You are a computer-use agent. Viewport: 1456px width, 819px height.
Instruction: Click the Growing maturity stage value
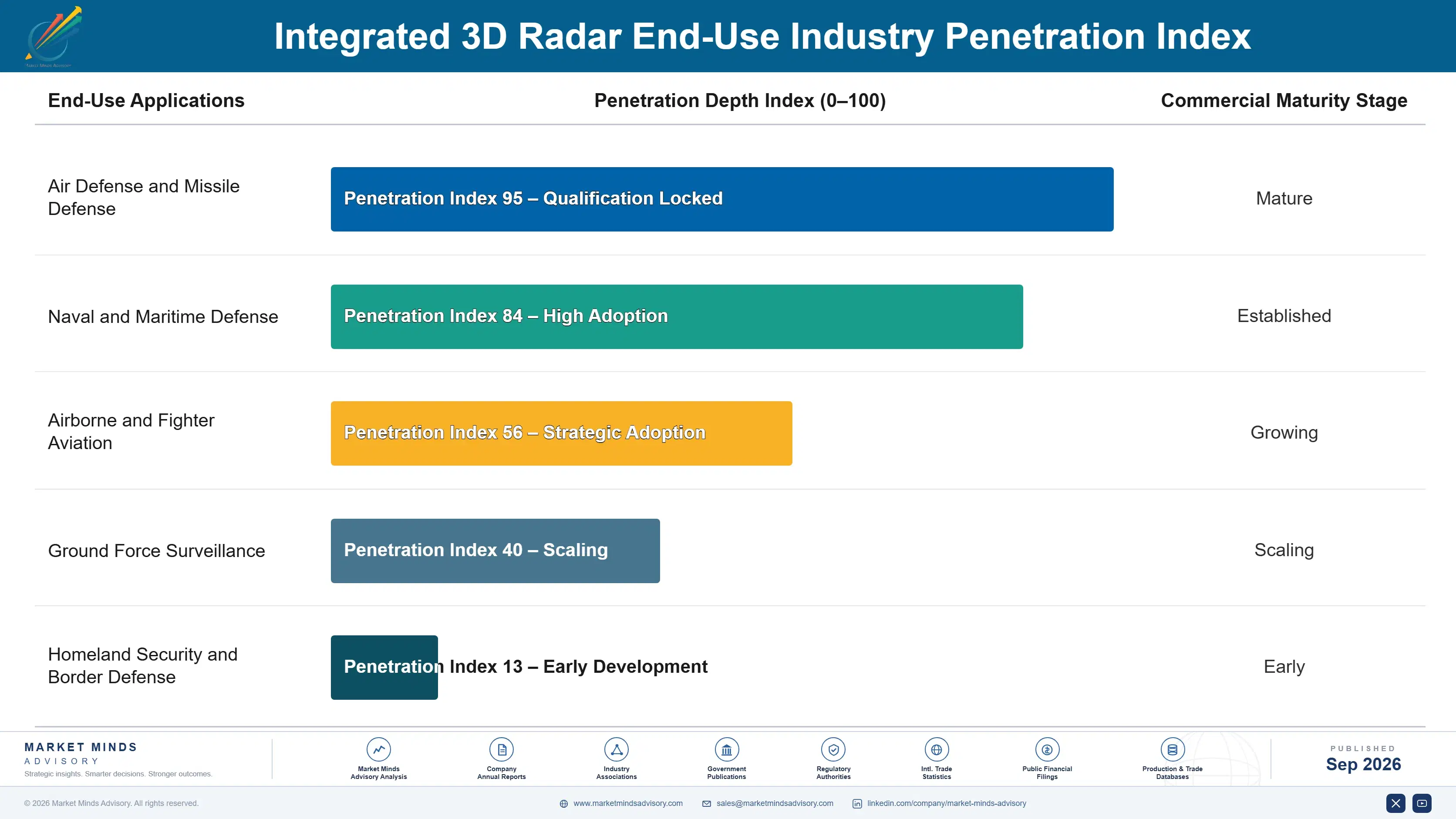point(1284,433)
